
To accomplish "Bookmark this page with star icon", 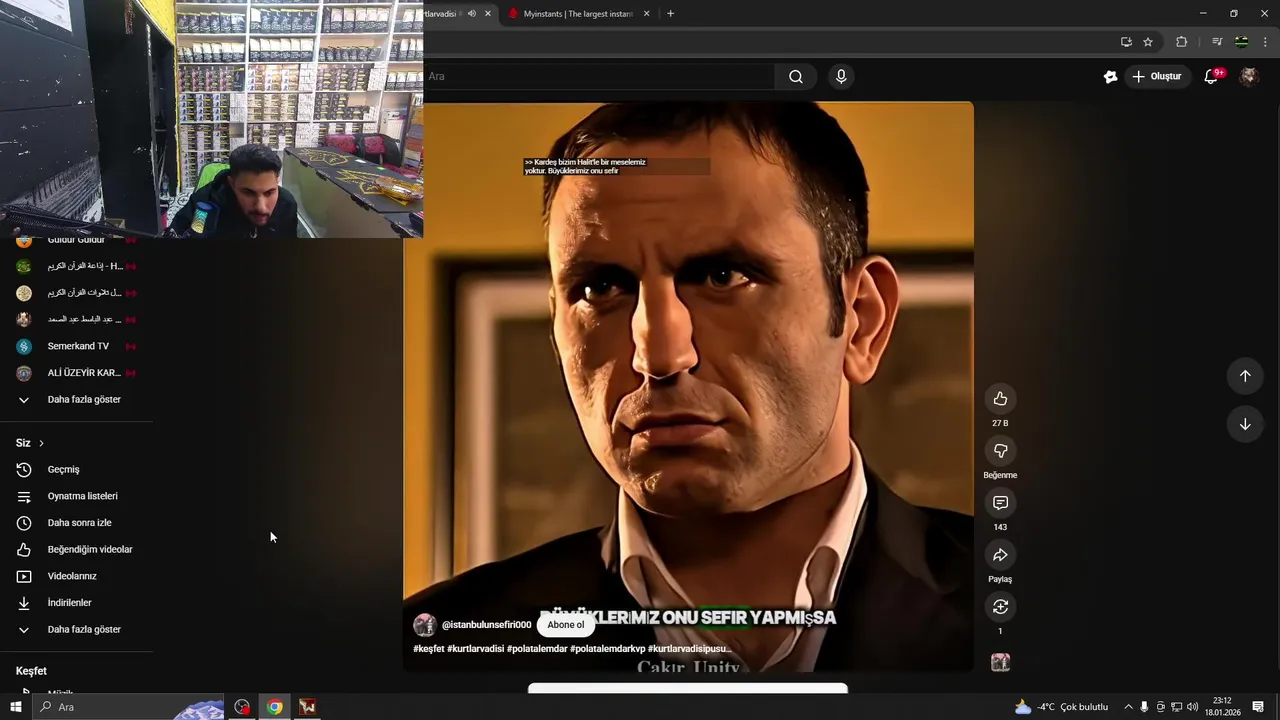I will click(x=1148, y=42).
